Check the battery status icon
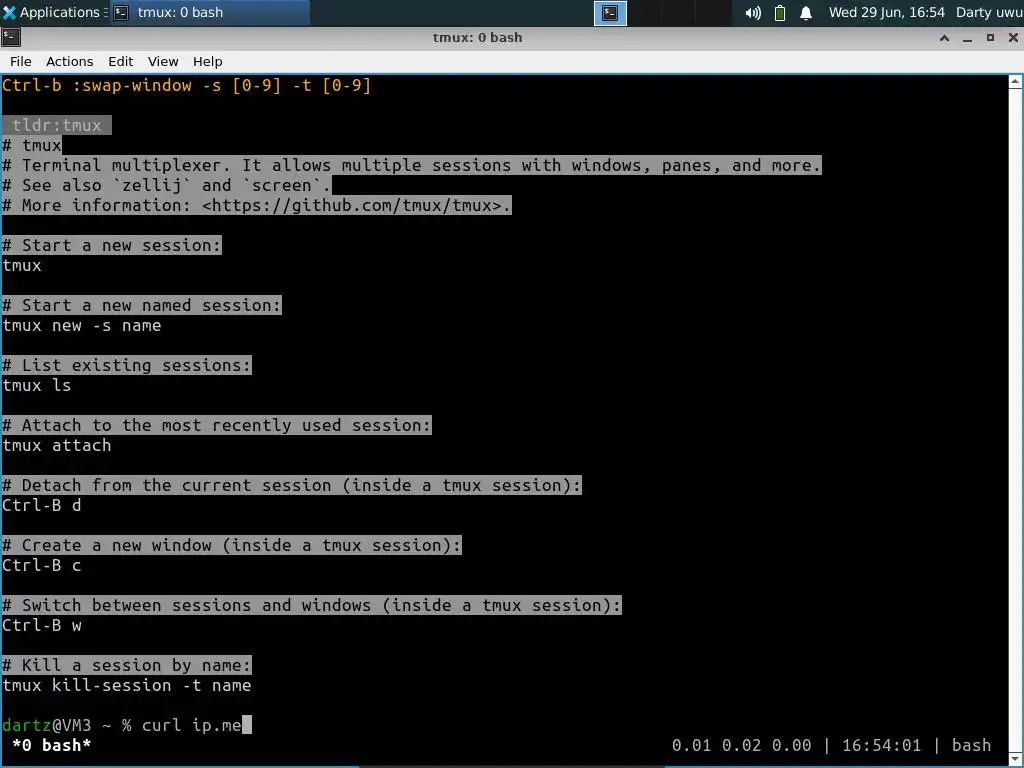The width and height of the screenshot is (1024, 768). tap(780, 13)
